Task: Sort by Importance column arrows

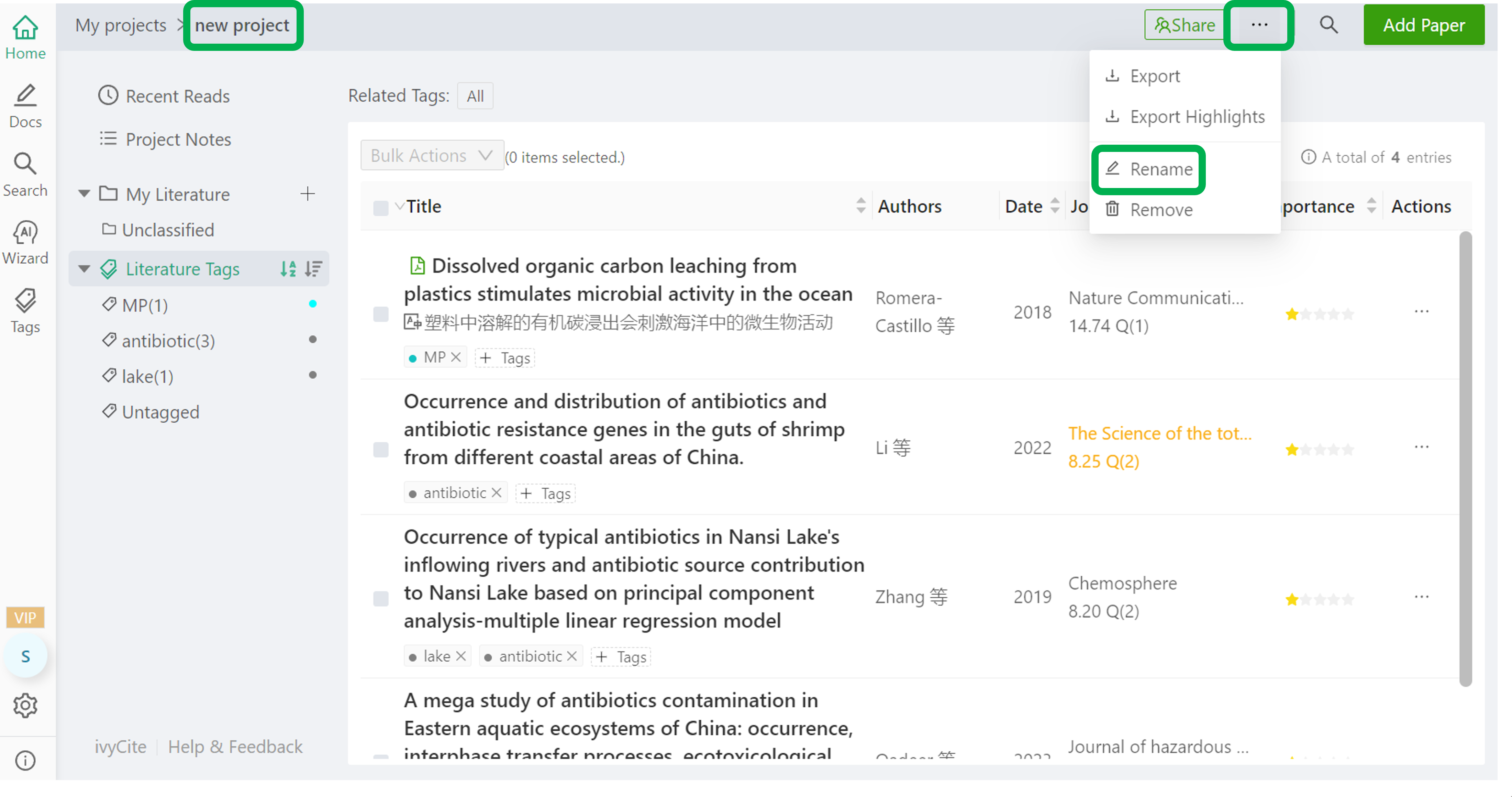Action: pos(1371,206)
